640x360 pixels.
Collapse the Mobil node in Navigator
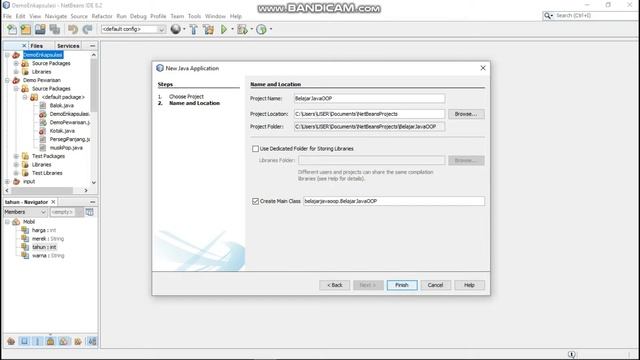pyautogui.click(x=7, y=222)
